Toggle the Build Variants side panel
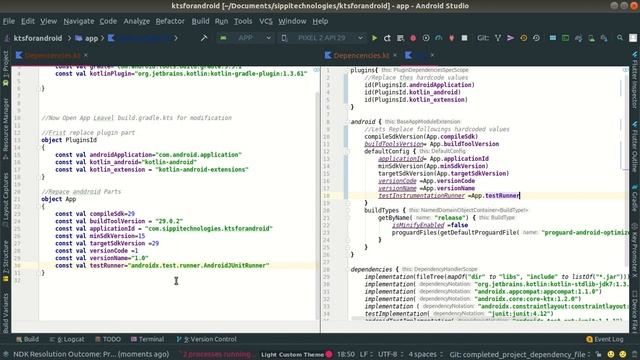The image size is (640, 360). (x=5, y=313)
